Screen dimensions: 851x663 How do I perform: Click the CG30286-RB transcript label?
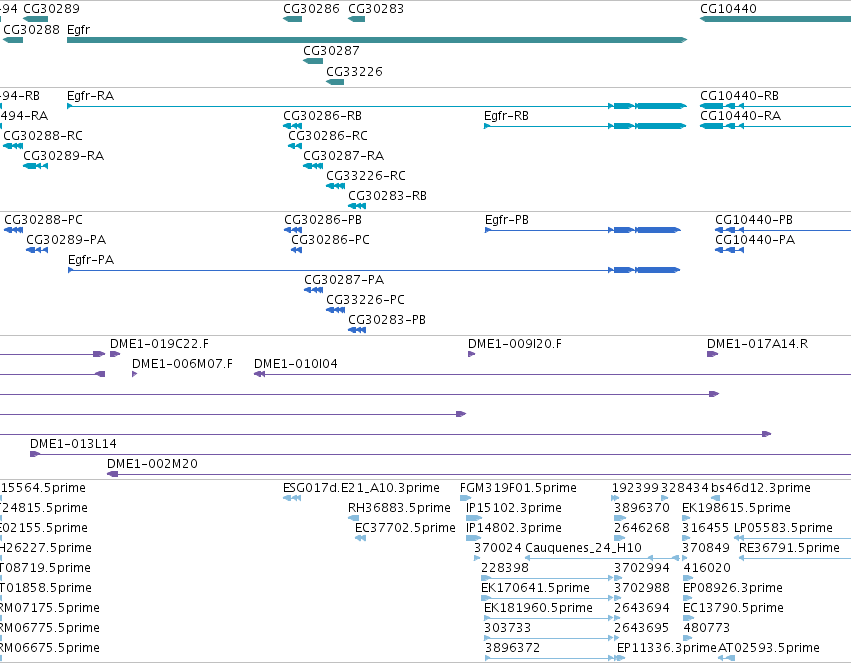(x=322, y=116)
